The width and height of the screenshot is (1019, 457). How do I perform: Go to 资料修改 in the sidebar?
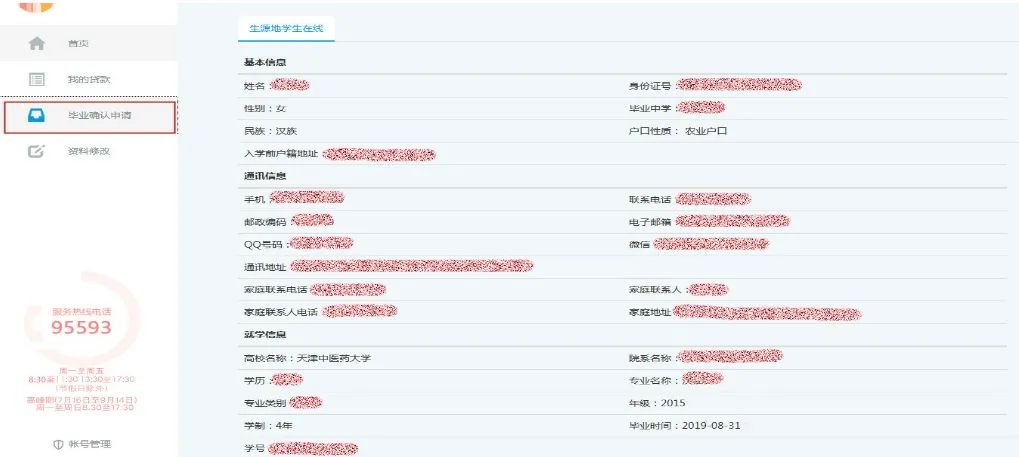[x=88, y=152]
